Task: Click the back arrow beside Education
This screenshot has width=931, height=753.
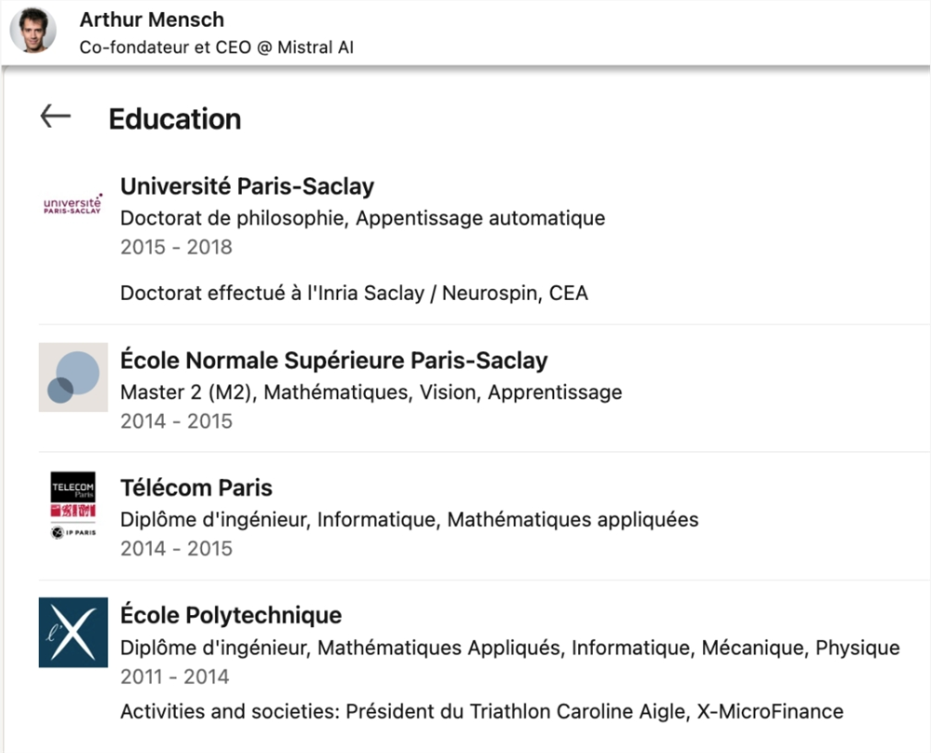Action: click(55, 117)
